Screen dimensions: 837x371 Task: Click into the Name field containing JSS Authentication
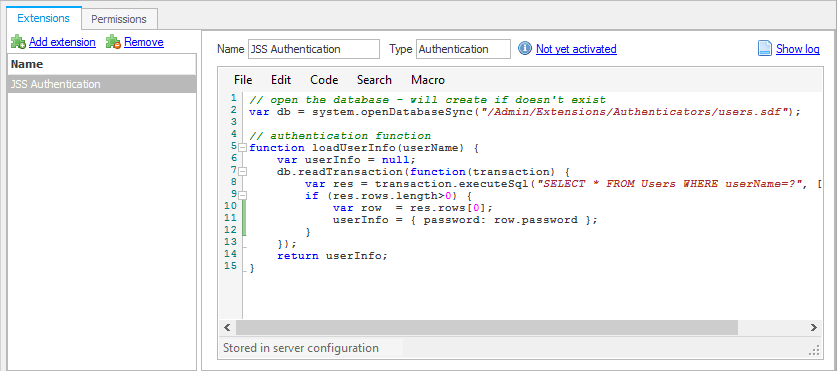tap(313, 49)
